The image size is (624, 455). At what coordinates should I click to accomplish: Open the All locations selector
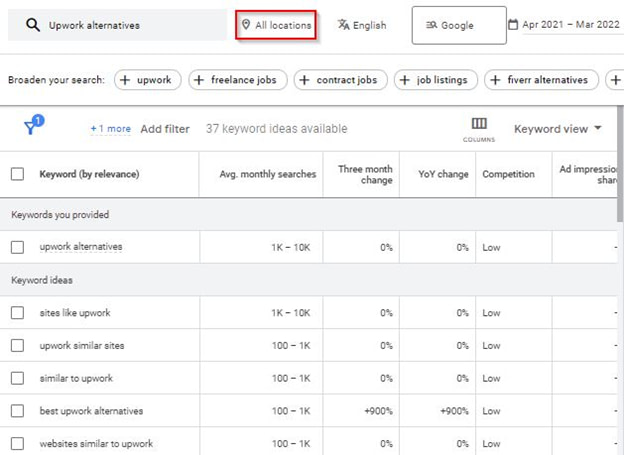pos(276,25)
